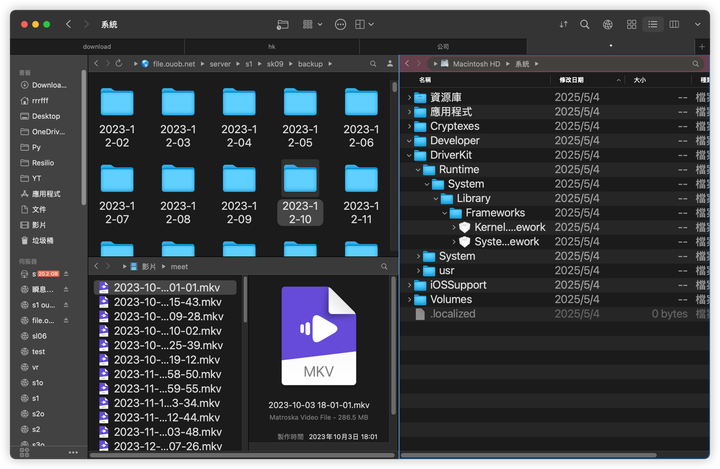Open the sidebar ellipsis options
The height and width of the screenshot is (469, 720).
[x=73, y=452]
